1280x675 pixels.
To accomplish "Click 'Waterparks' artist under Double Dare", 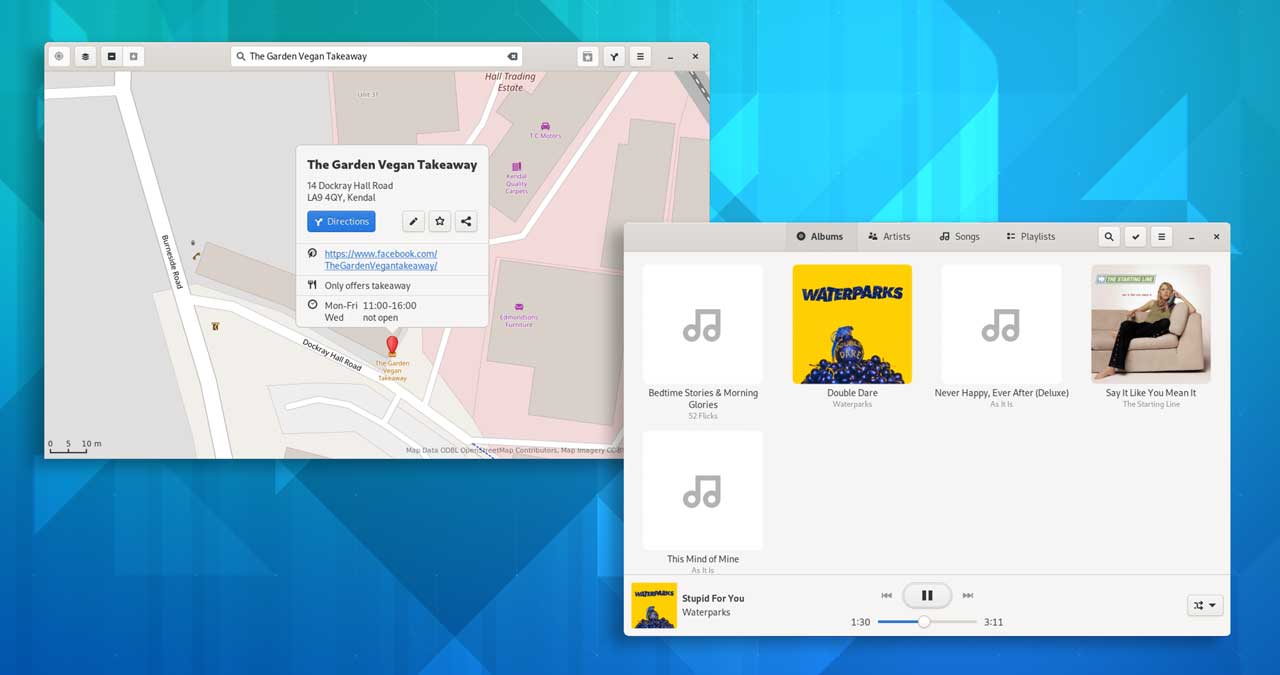I will click(852, 404).
